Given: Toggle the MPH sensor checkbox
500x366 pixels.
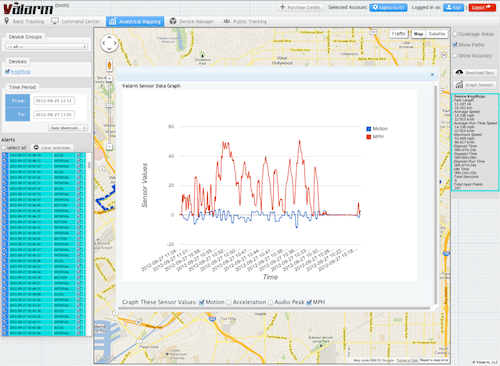Looking at the screenshot, I should pos(309,303).
